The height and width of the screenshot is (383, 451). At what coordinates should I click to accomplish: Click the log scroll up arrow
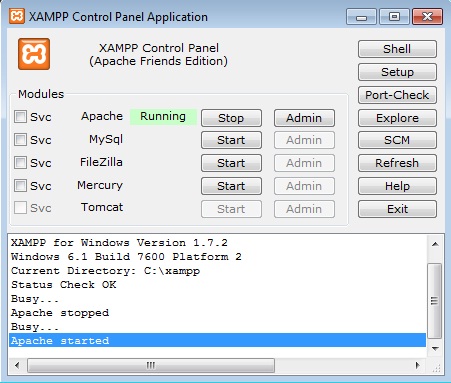pyautogui.click(x=435, y=244)
